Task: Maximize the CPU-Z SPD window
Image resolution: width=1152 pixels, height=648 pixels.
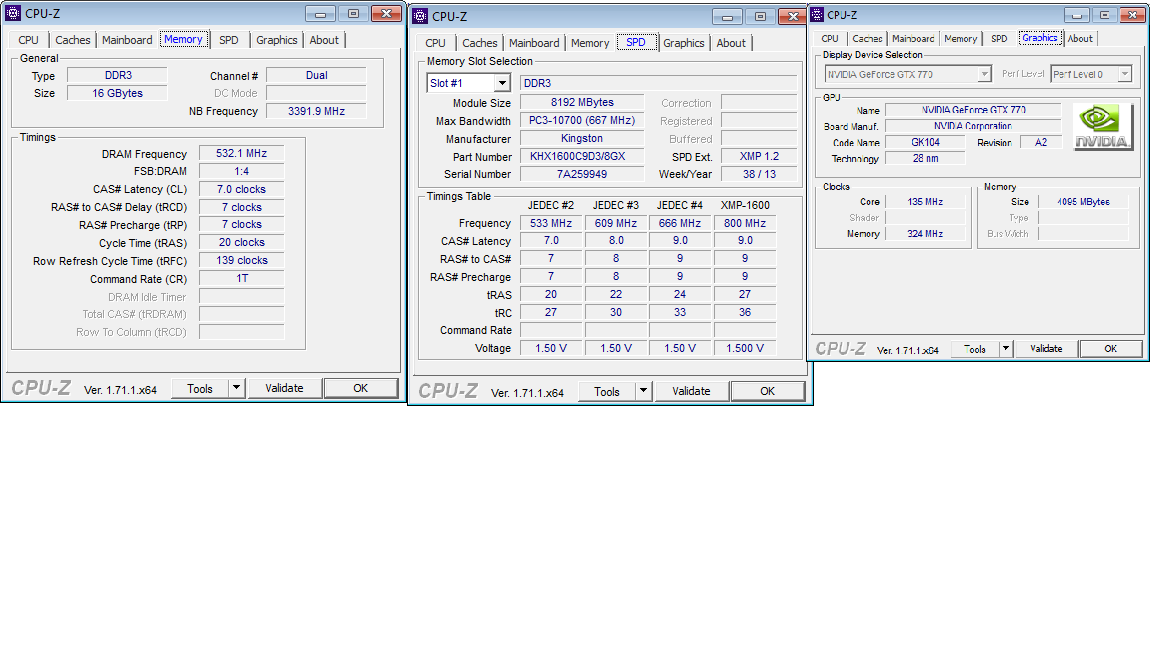Action: [760, 17]
